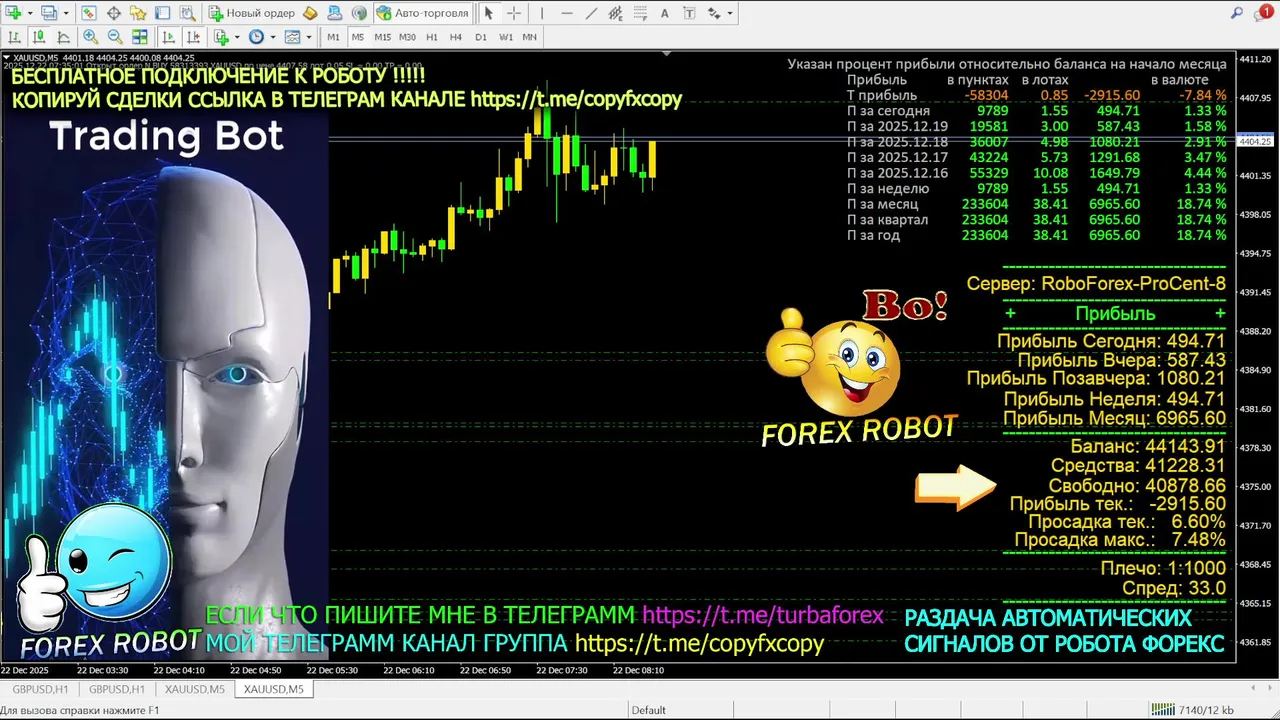Image resolution: width=1280 pixels, height=720 pixels.
Task: Select the M15 timeframe
Action: point(382,37)
